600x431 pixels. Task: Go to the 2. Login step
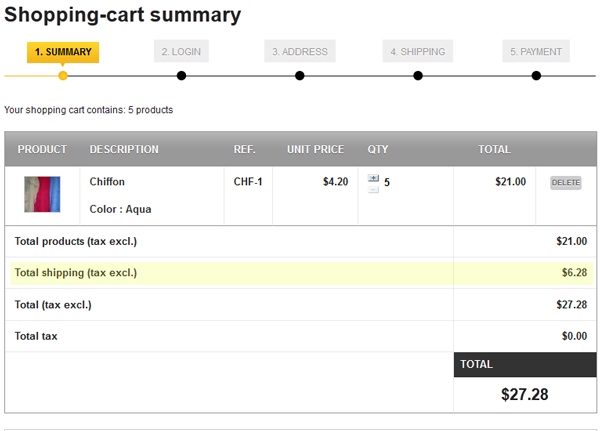pos(181,52)
